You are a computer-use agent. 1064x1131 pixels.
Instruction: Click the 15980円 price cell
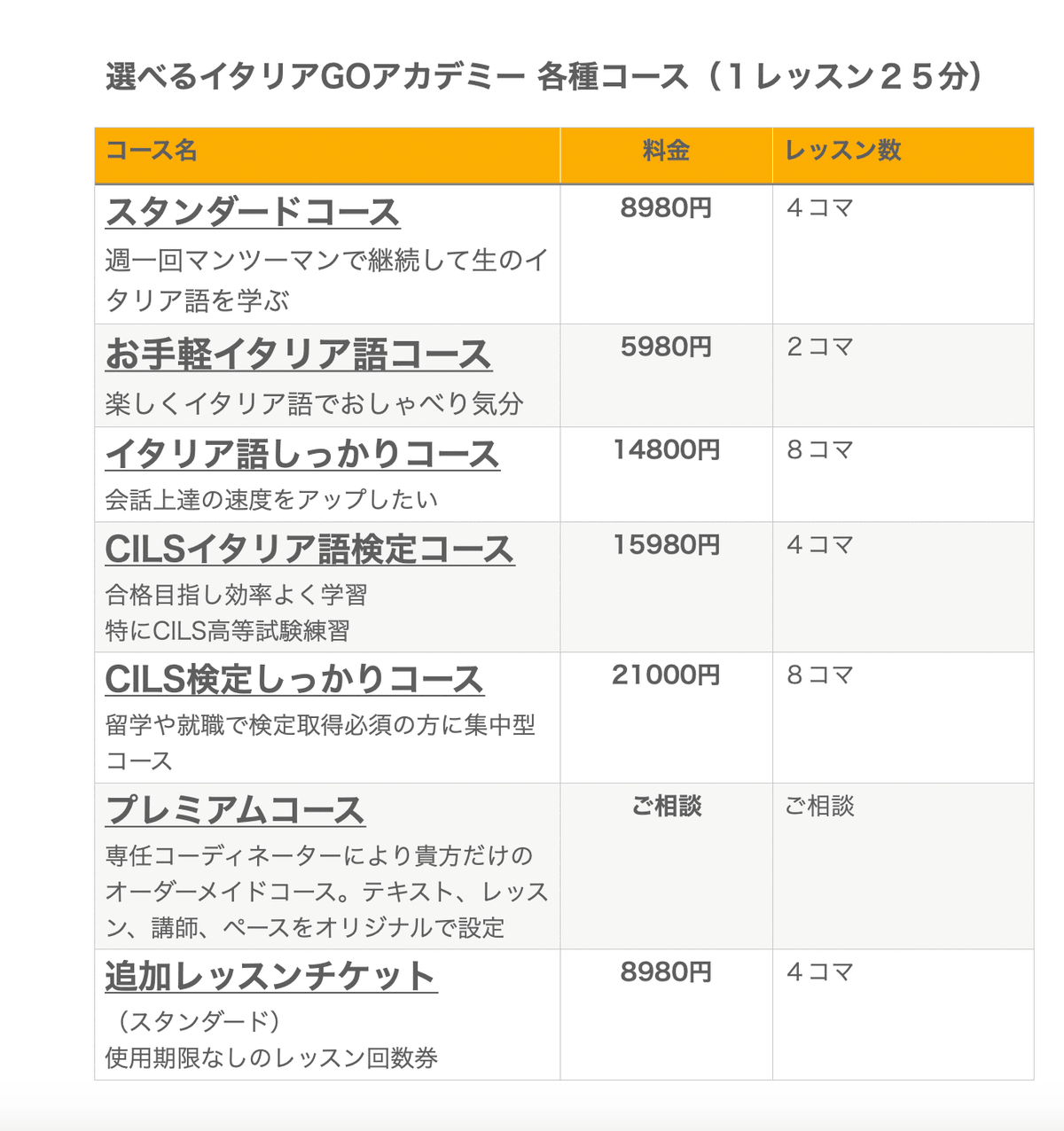[666, 545]
